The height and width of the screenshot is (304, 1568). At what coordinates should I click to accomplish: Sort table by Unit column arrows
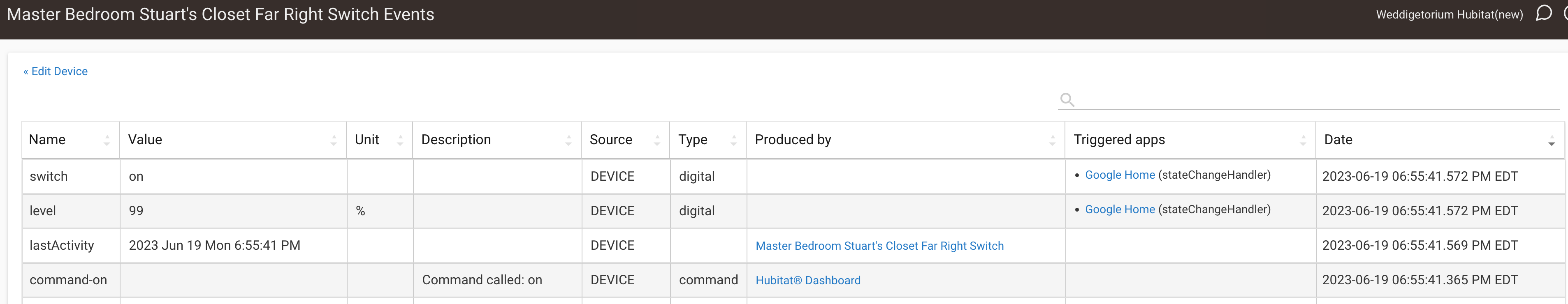(x=400, y=140)
